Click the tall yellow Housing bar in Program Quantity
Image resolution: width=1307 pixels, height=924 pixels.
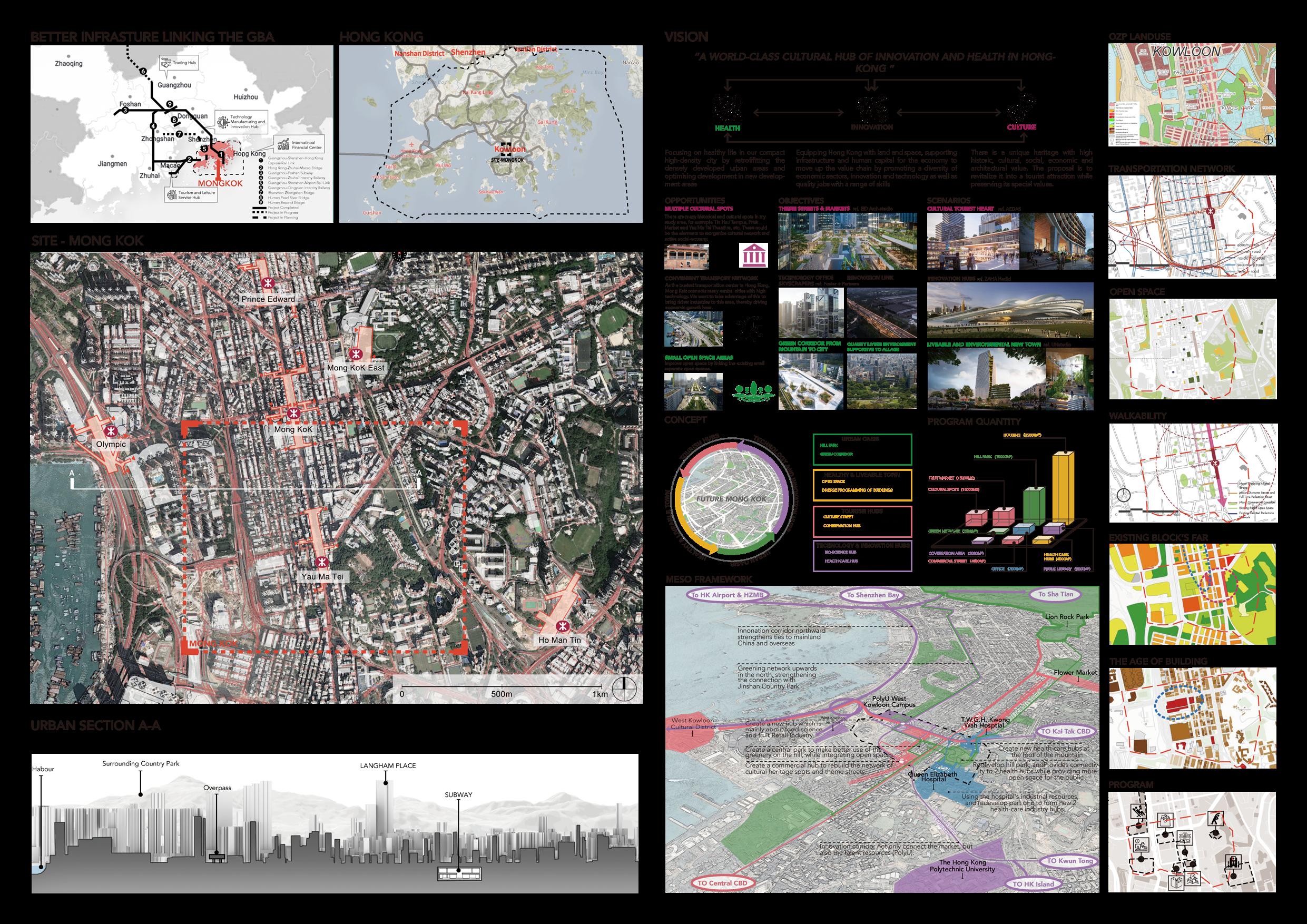tap(1064, 488)
